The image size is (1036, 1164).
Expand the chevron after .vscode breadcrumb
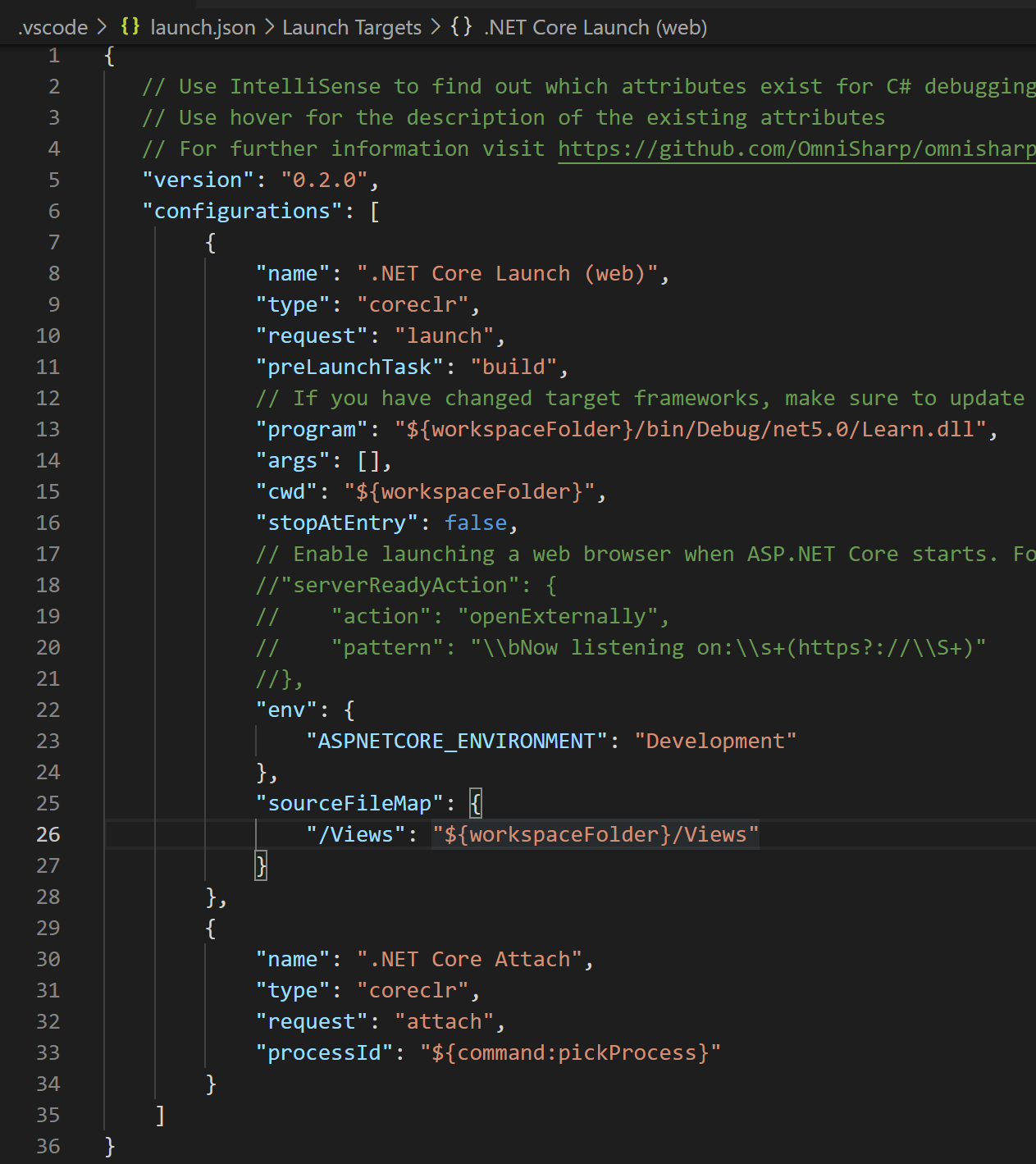(x=103, y=27)
